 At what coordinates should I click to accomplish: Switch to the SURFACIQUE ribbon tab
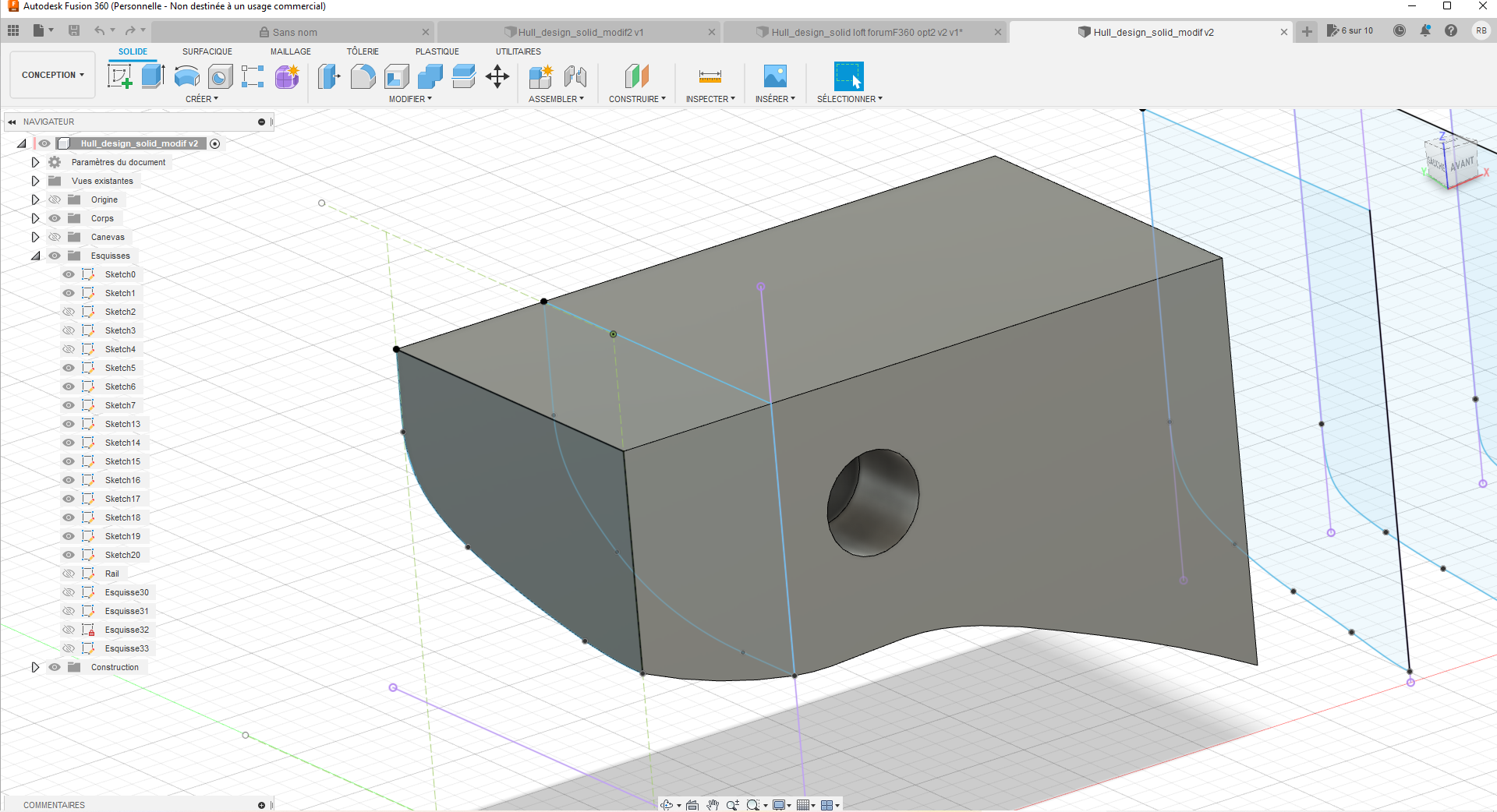(x=207, y=51)
